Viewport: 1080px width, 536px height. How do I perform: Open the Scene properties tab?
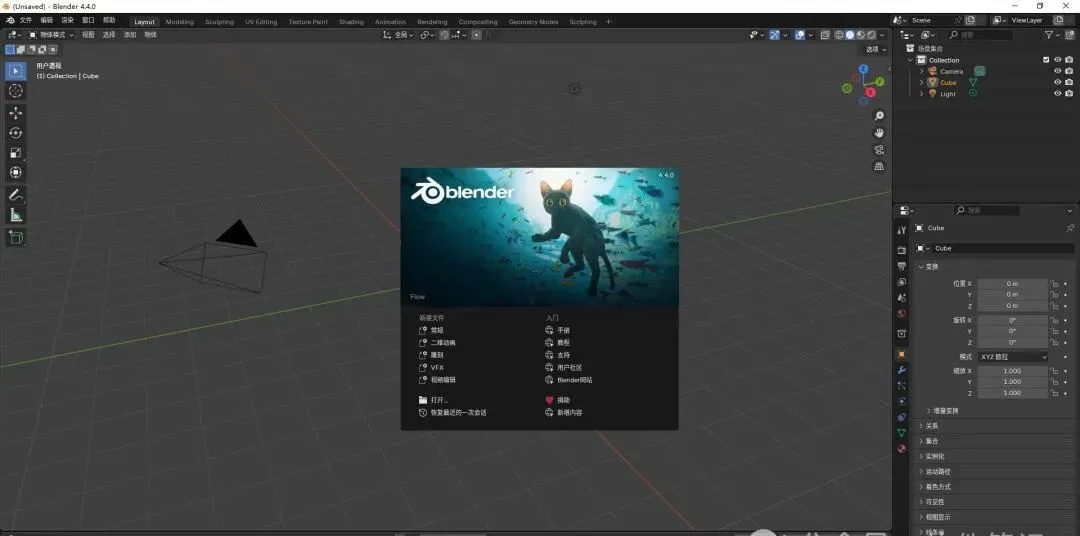point(902,298)
